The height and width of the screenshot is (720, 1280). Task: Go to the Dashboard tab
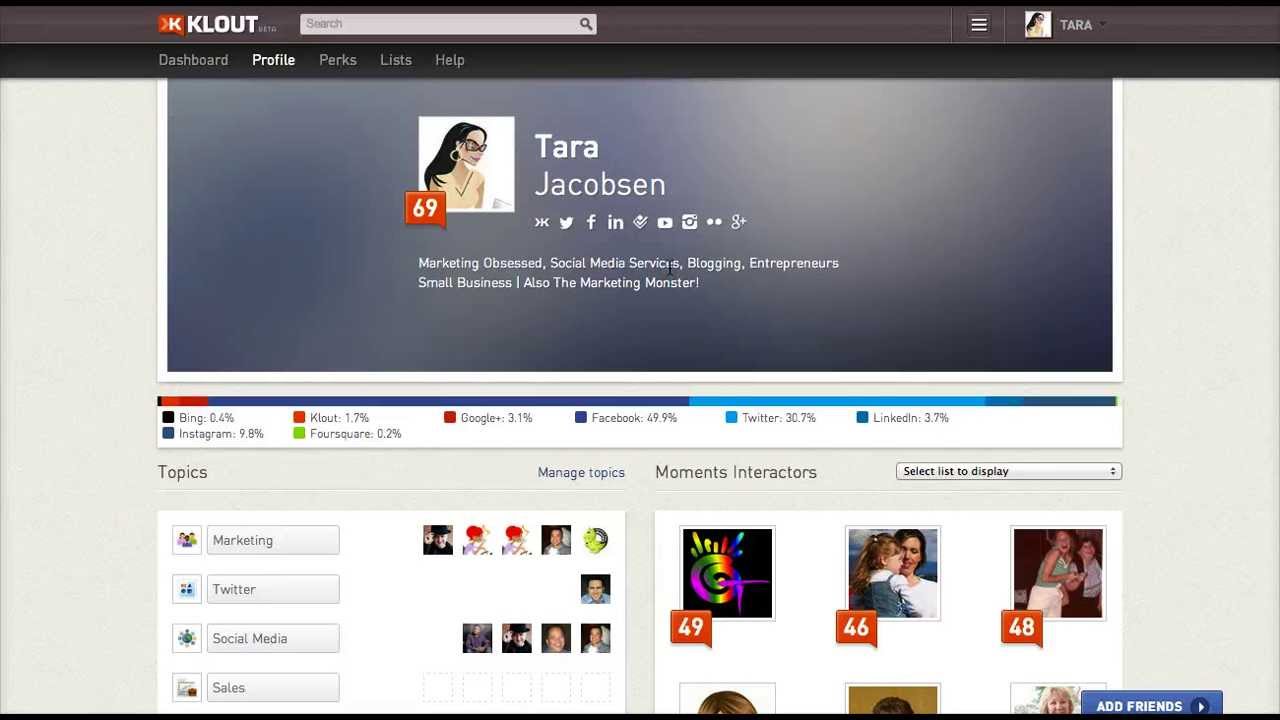click(x=193, y=60)
